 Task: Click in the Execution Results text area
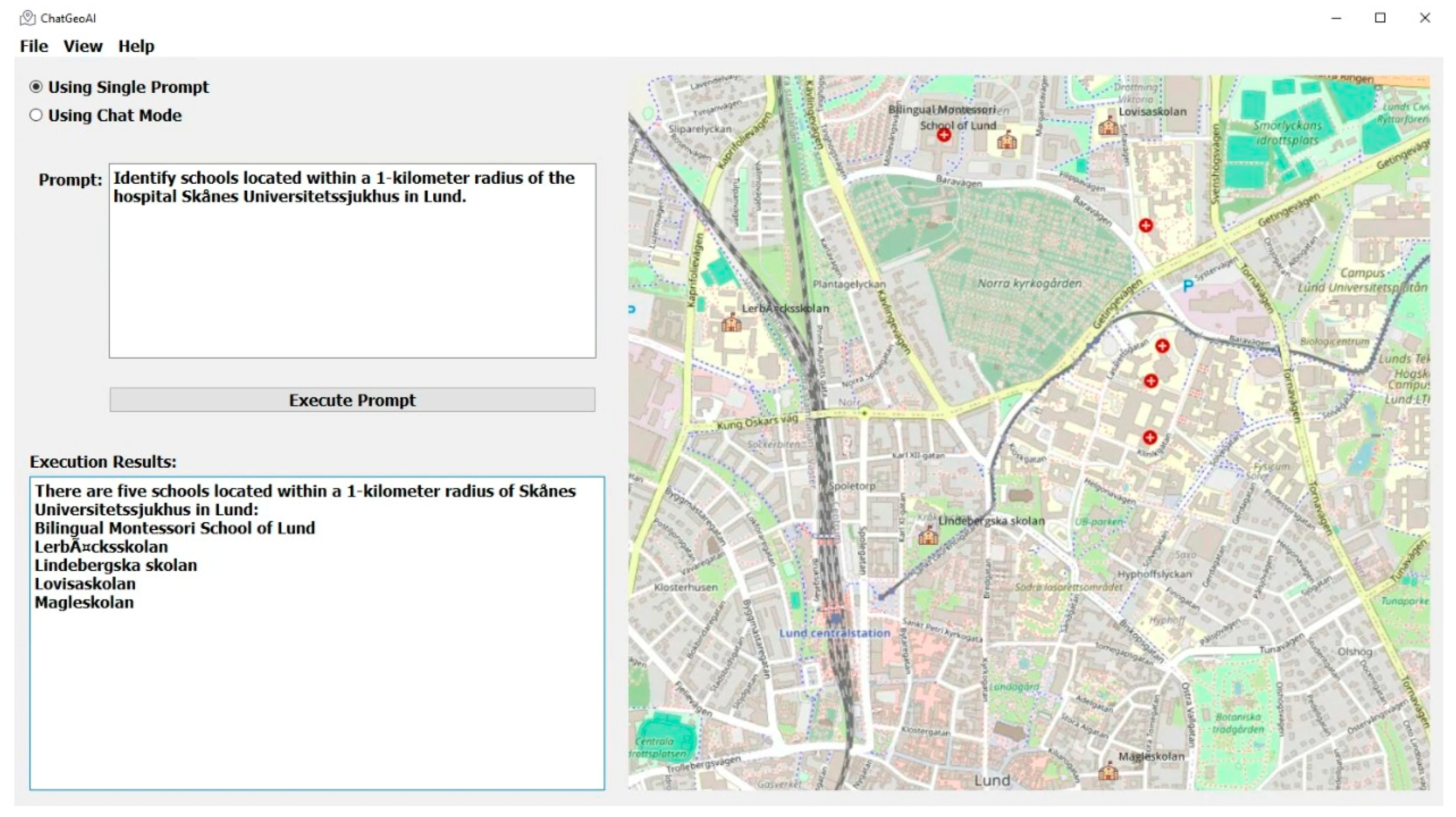316,690
